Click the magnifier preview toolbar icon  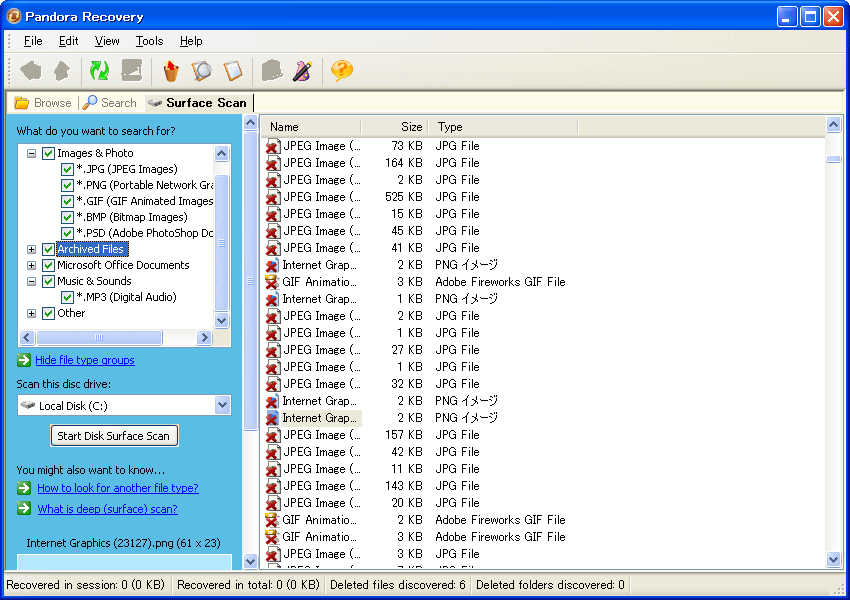click(202, 70)
